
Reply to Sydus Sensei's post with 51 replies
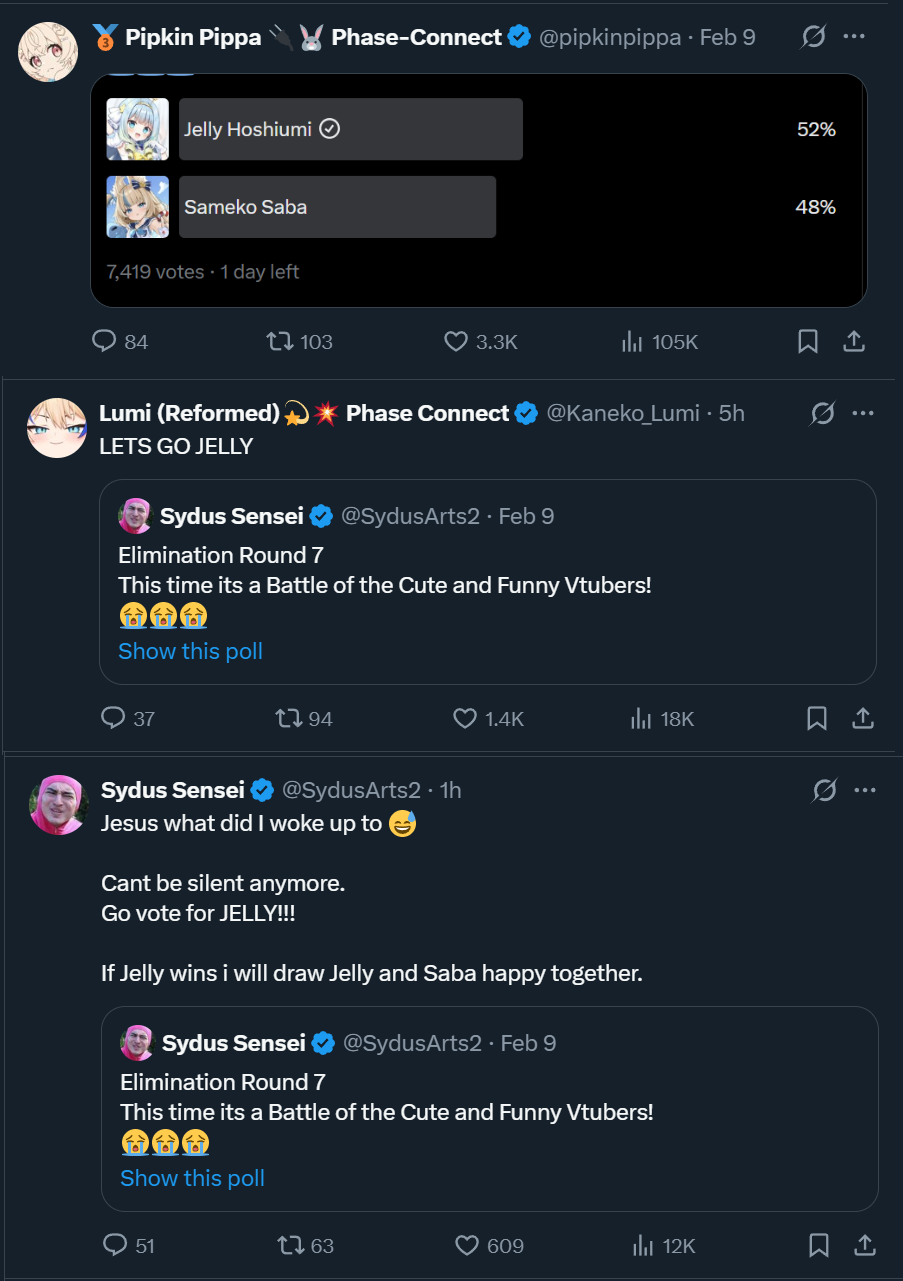[129, 1245]
